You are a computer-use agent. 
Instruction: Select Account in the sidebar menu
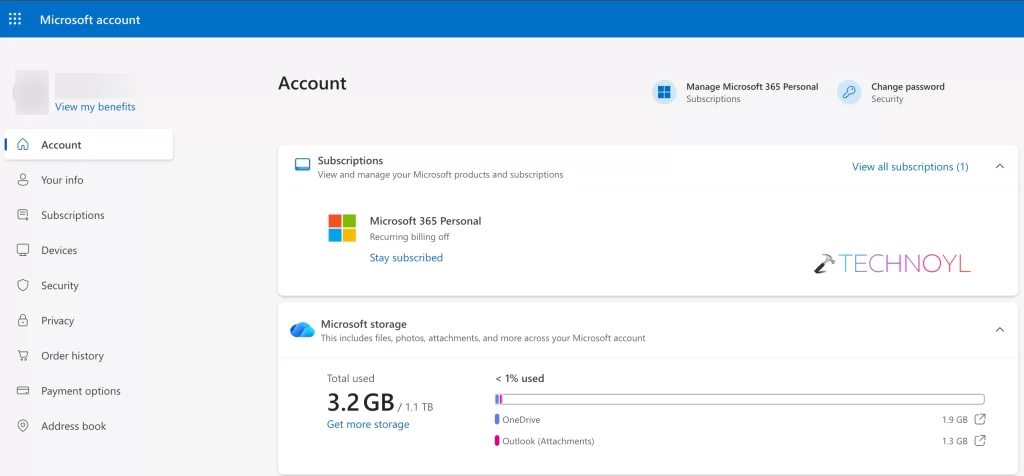[89, 145]
